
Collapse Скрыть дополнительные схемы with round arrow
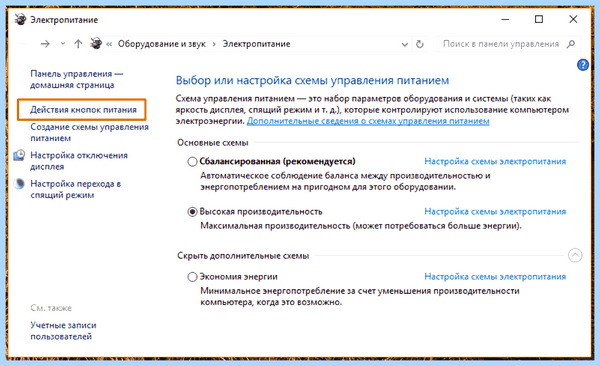click(x=575, y=255)
